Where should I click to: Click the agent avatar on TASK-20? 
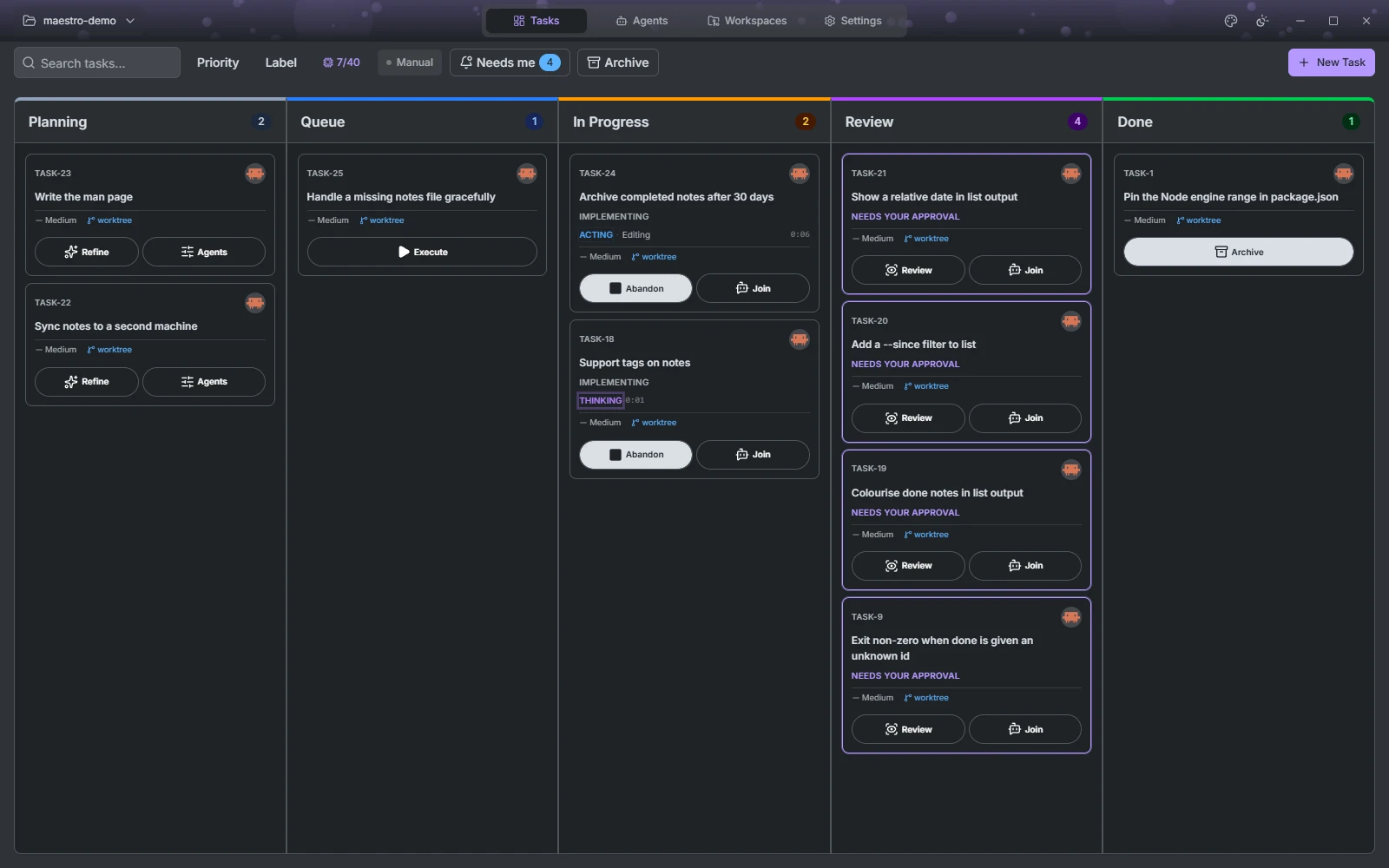[1071, 321]
